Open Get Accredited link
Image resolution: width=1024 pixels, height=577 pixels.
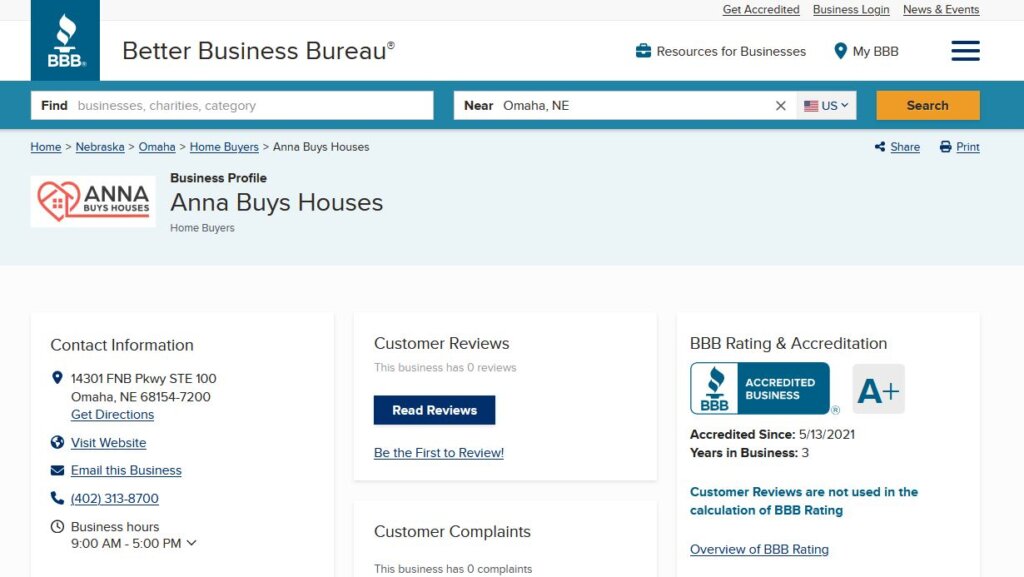[761, 10]
